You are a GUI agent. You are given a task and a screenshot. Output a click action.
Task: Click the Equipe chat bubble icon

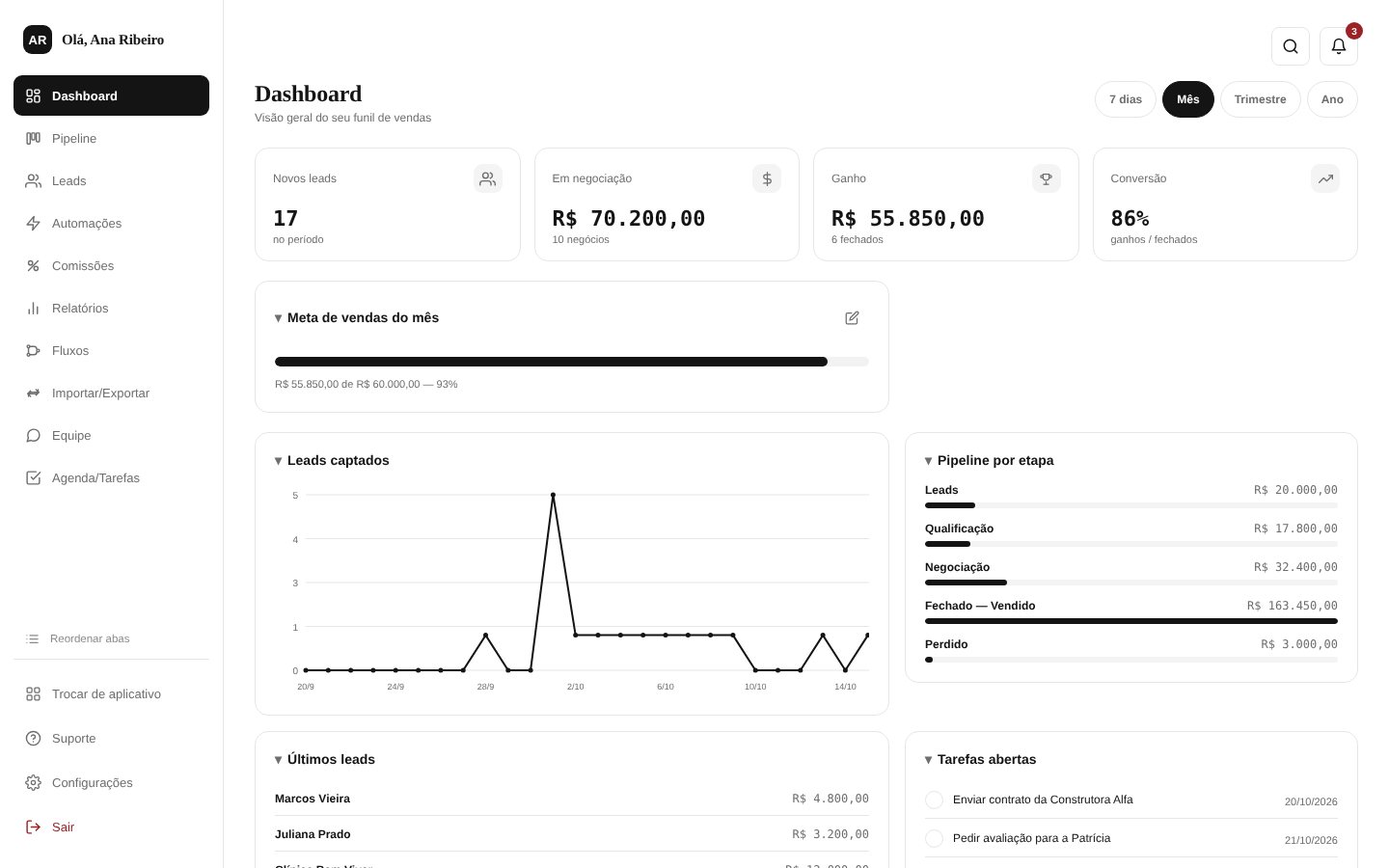click(33, 435)
